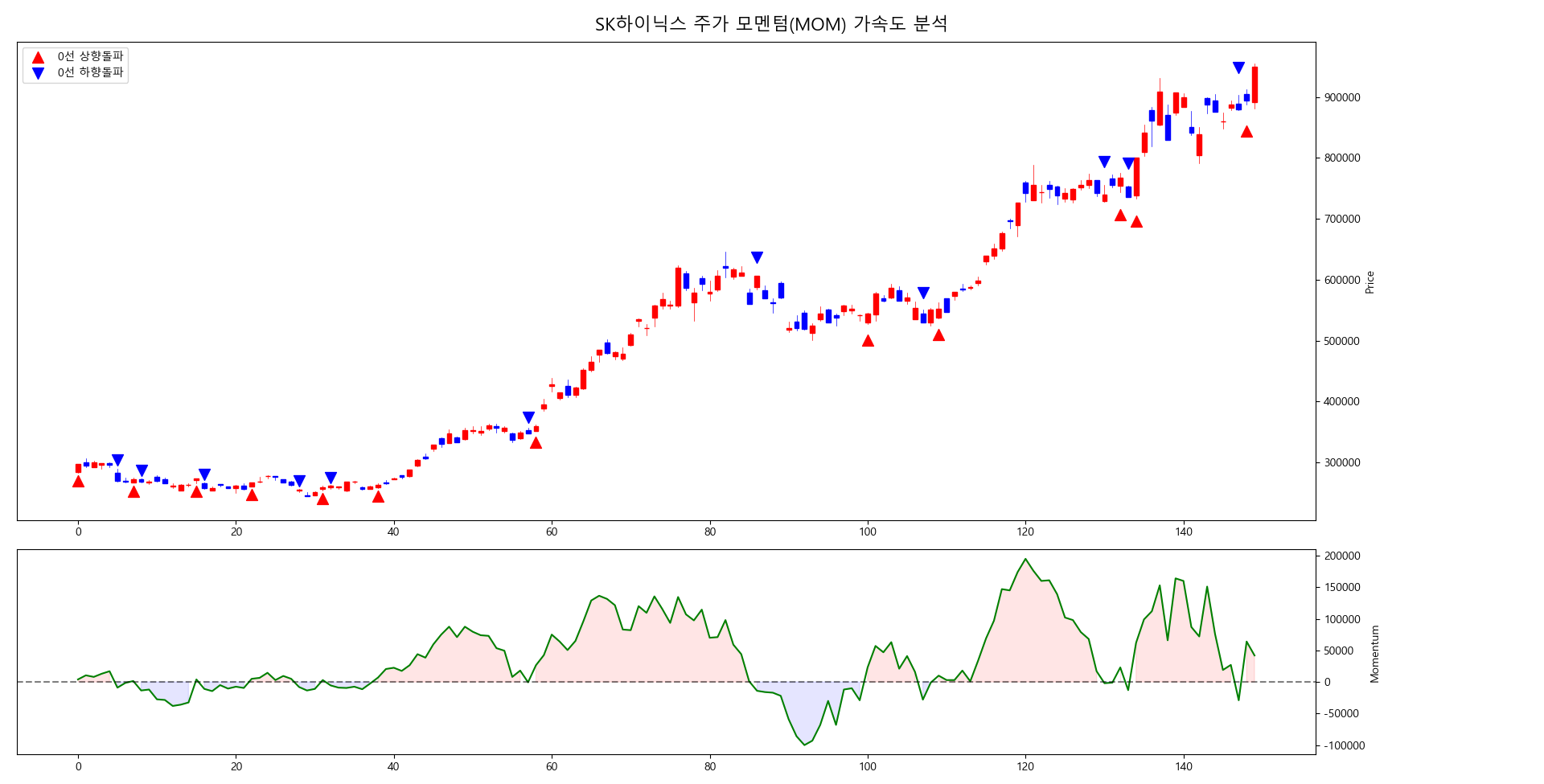This screenshot has height=784, width=1544.
Task: Click the 300000 price tick label
Action: (1342, 462)
